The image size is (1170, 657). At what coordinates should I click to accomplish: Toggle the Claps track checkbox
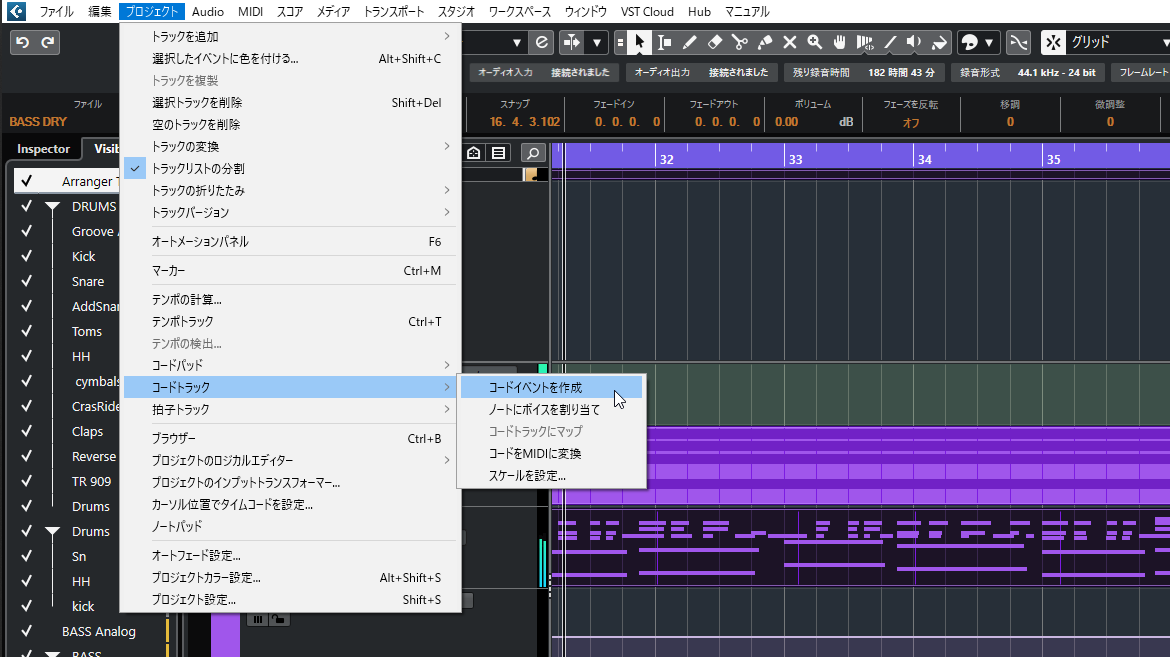pyautogui.click(x=27, y=431)
